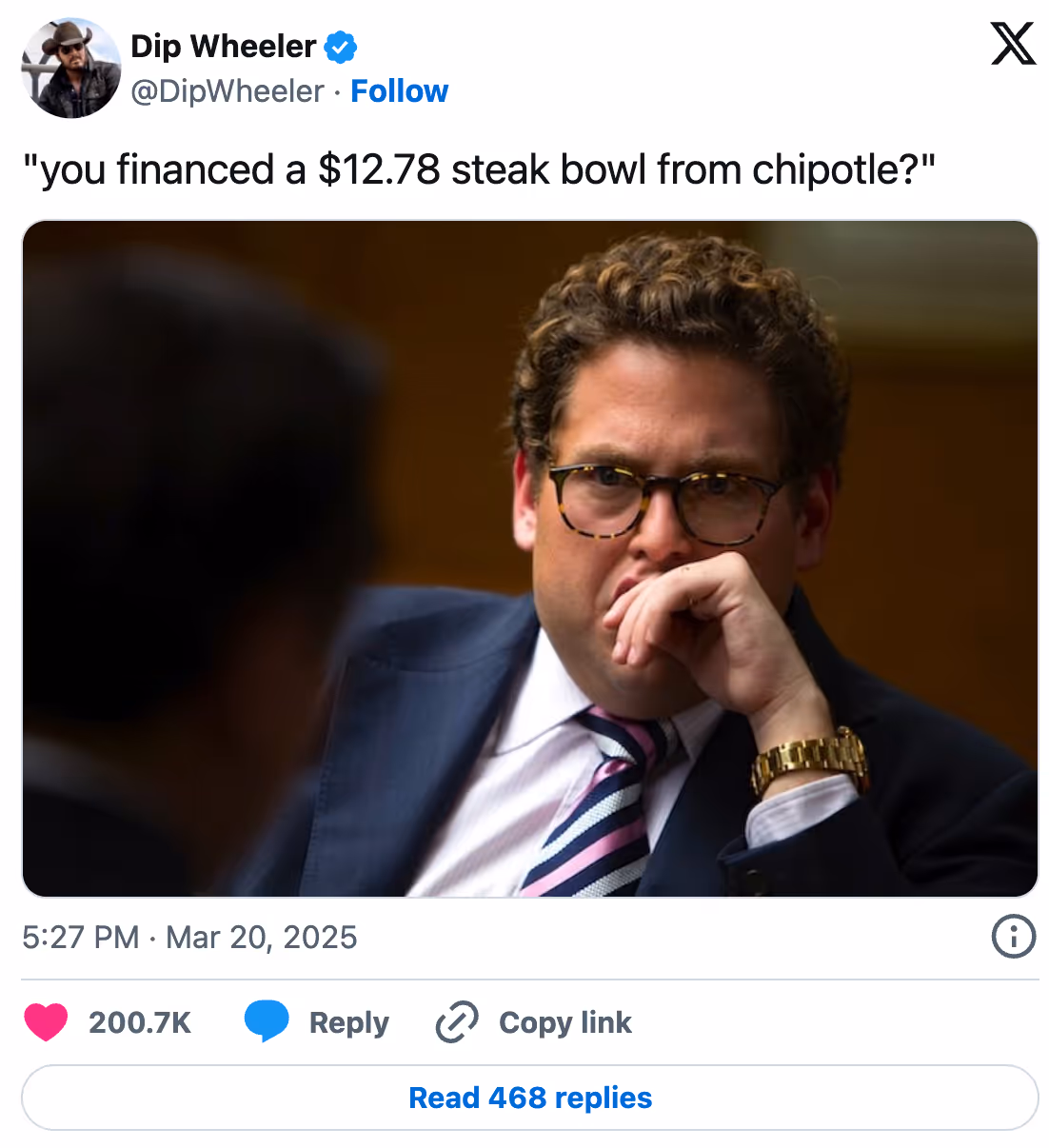This screenshot has height=1148, width=1049.
Task: Click the blue reply bubble icon
Action: [x=267, y=1021]
